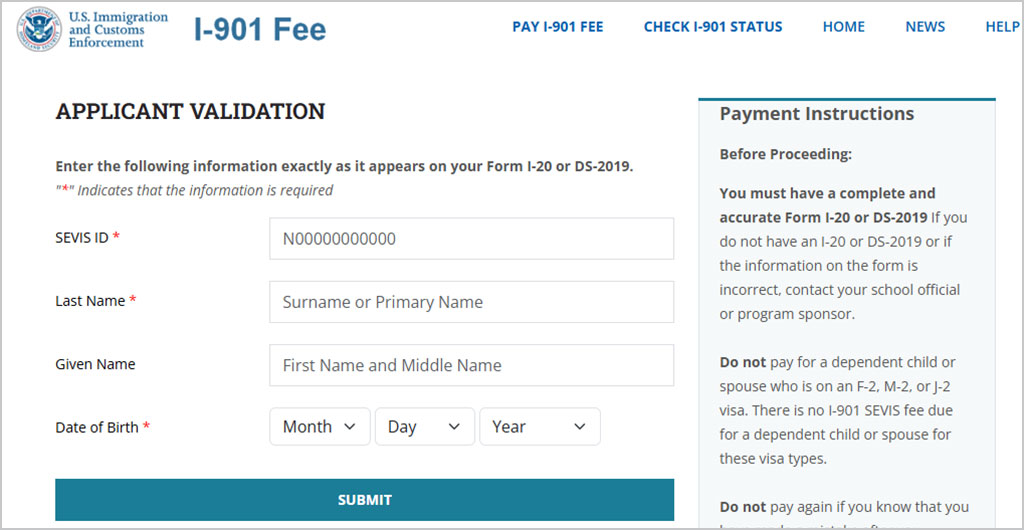Go to CHECK I-901 STATUS page
The height and width of the screenshot is (530, 1024).
click(x=713, y=27)
